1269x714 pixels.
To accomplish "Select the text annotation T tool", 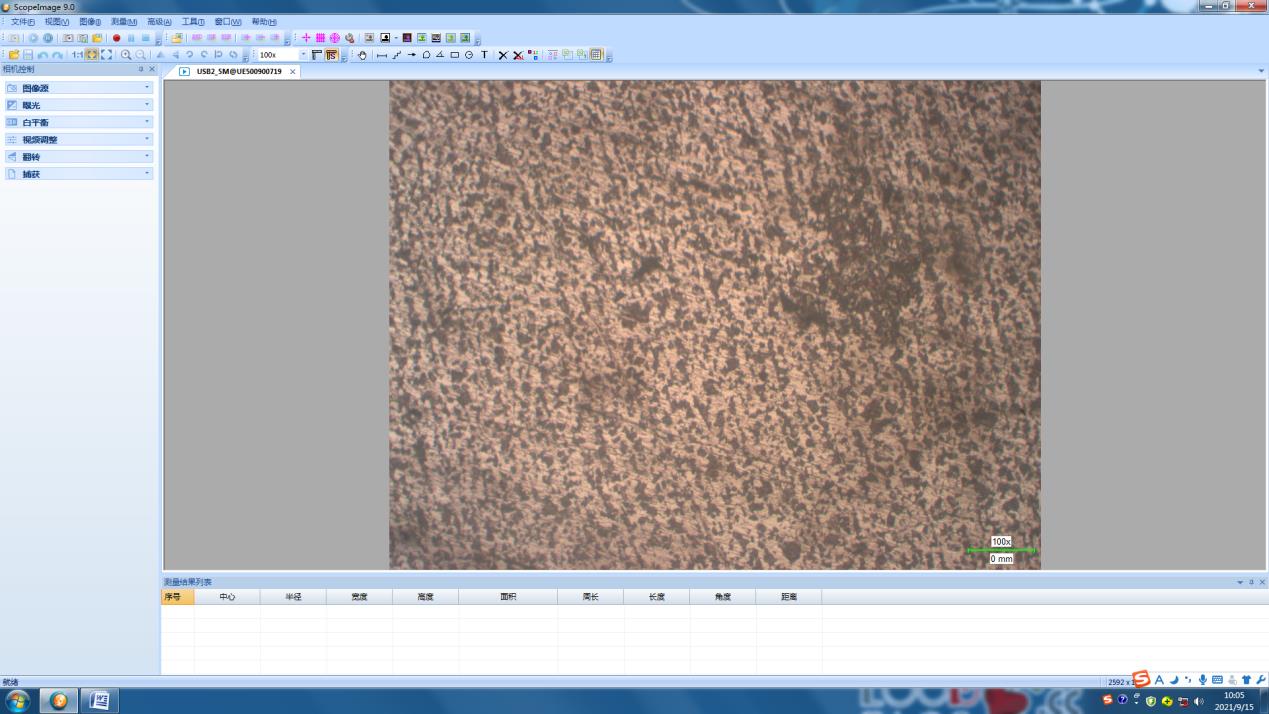I will tap(485, 55).
